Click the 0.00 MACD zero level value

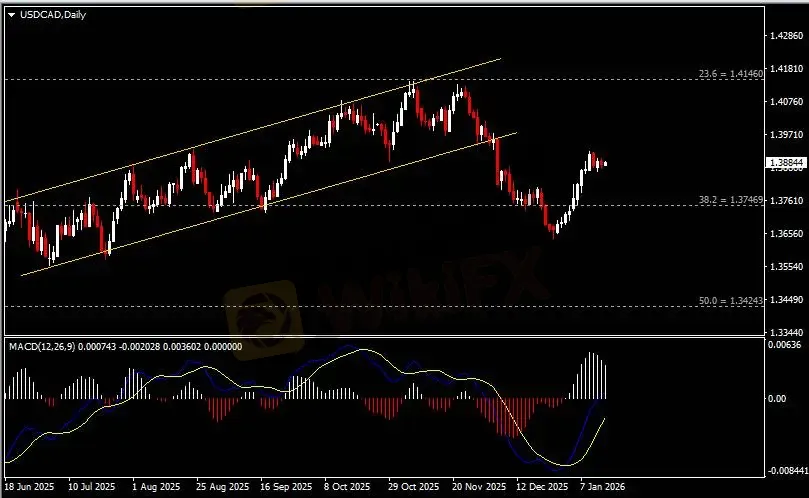[x=777, y=399]
